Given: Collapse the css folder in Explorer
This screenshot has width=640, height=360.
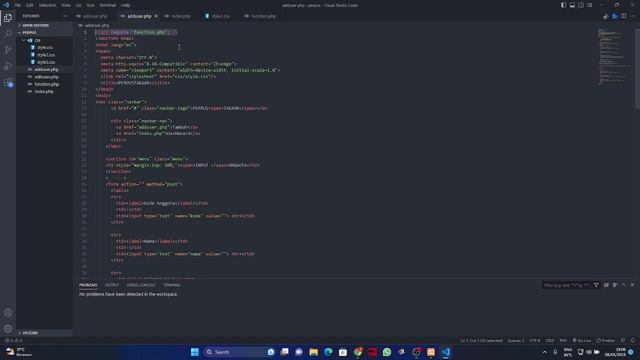Looking at the screenshot, I should point(44,40).
